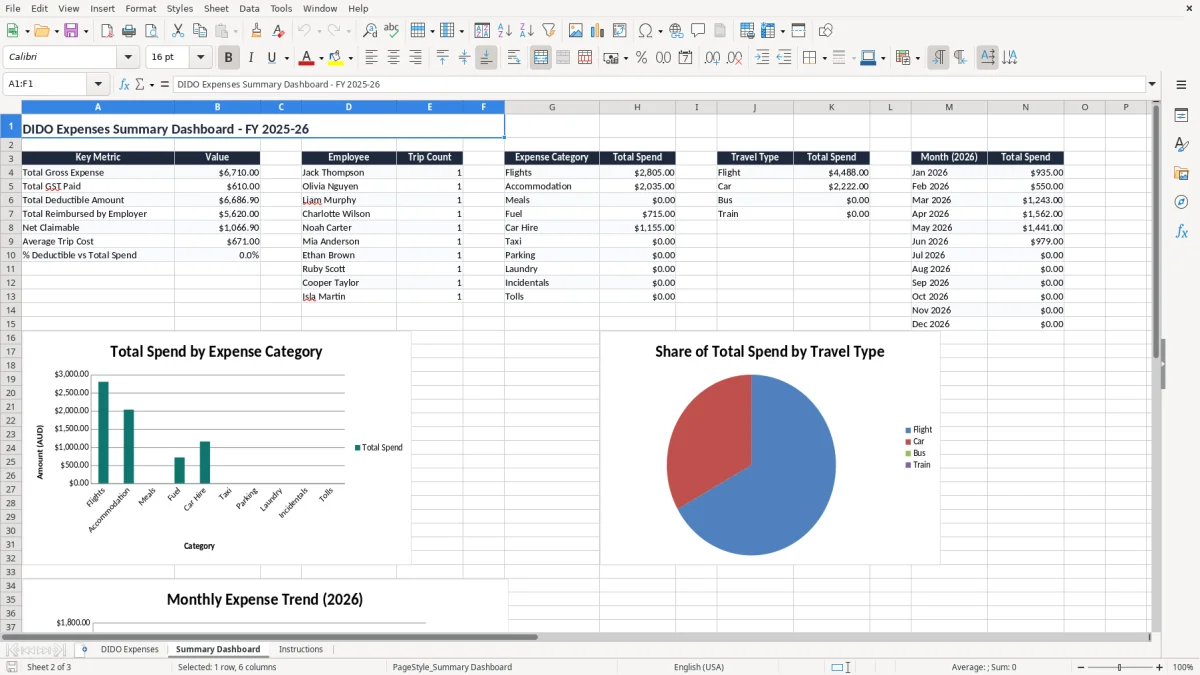Toggle right-to-left text direction
The image size is (1200, 675).
click(960, 58)
